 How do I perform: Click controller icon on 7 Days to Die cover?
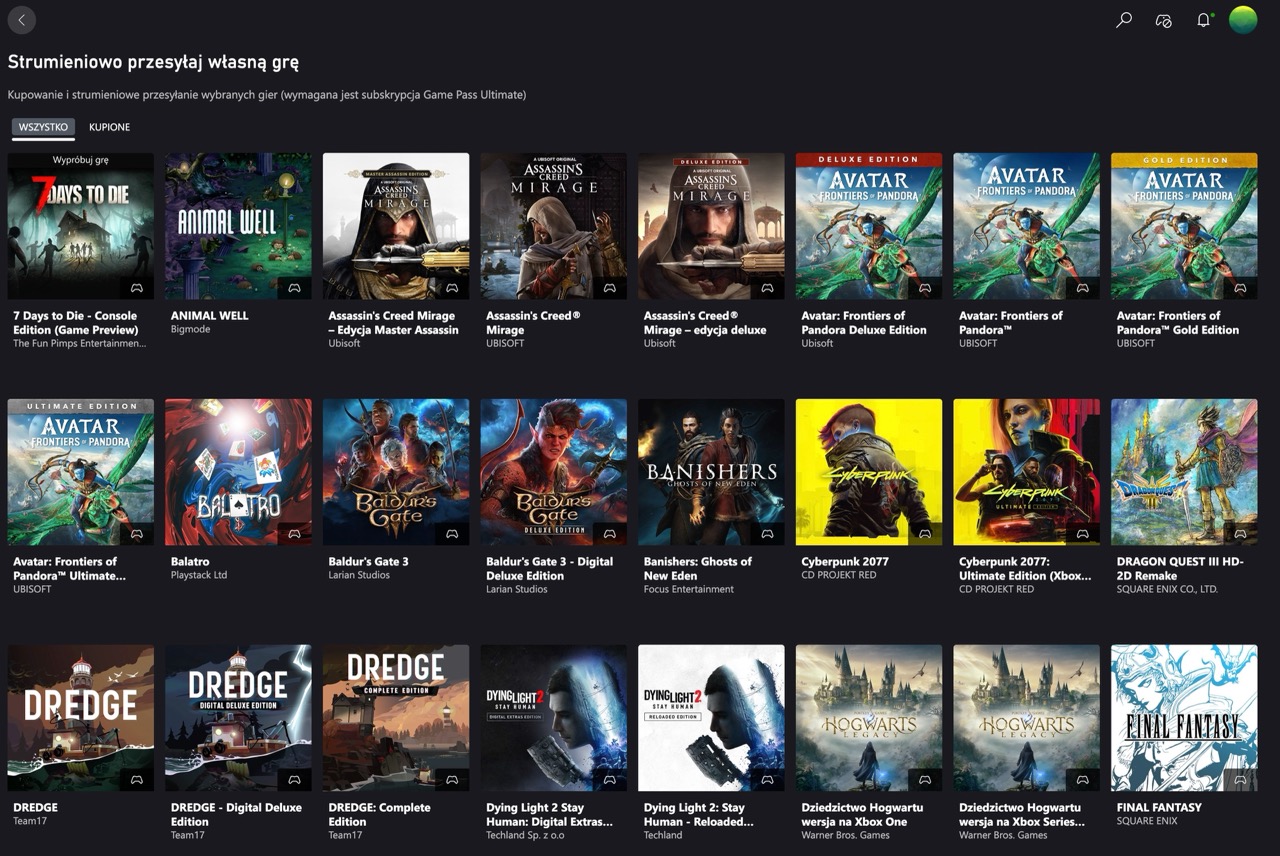(137, 288)
